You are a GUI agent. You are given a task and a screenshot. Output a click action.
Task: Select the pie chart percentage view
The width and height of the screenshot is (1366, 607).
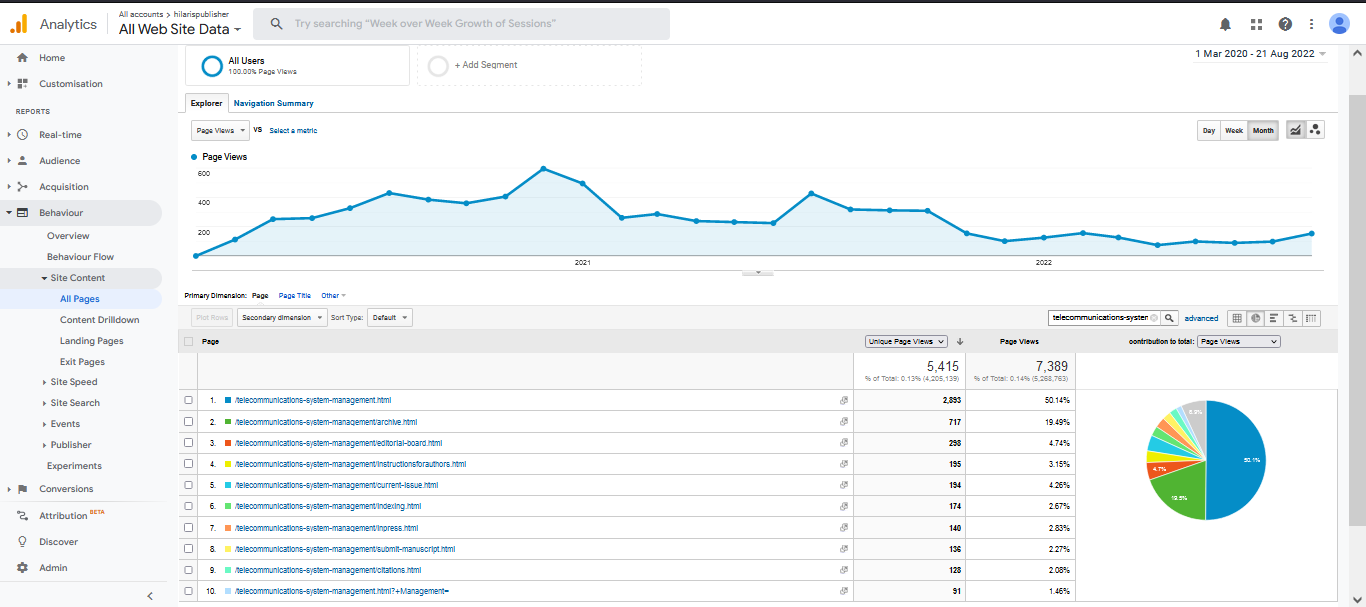point(1256,318)
